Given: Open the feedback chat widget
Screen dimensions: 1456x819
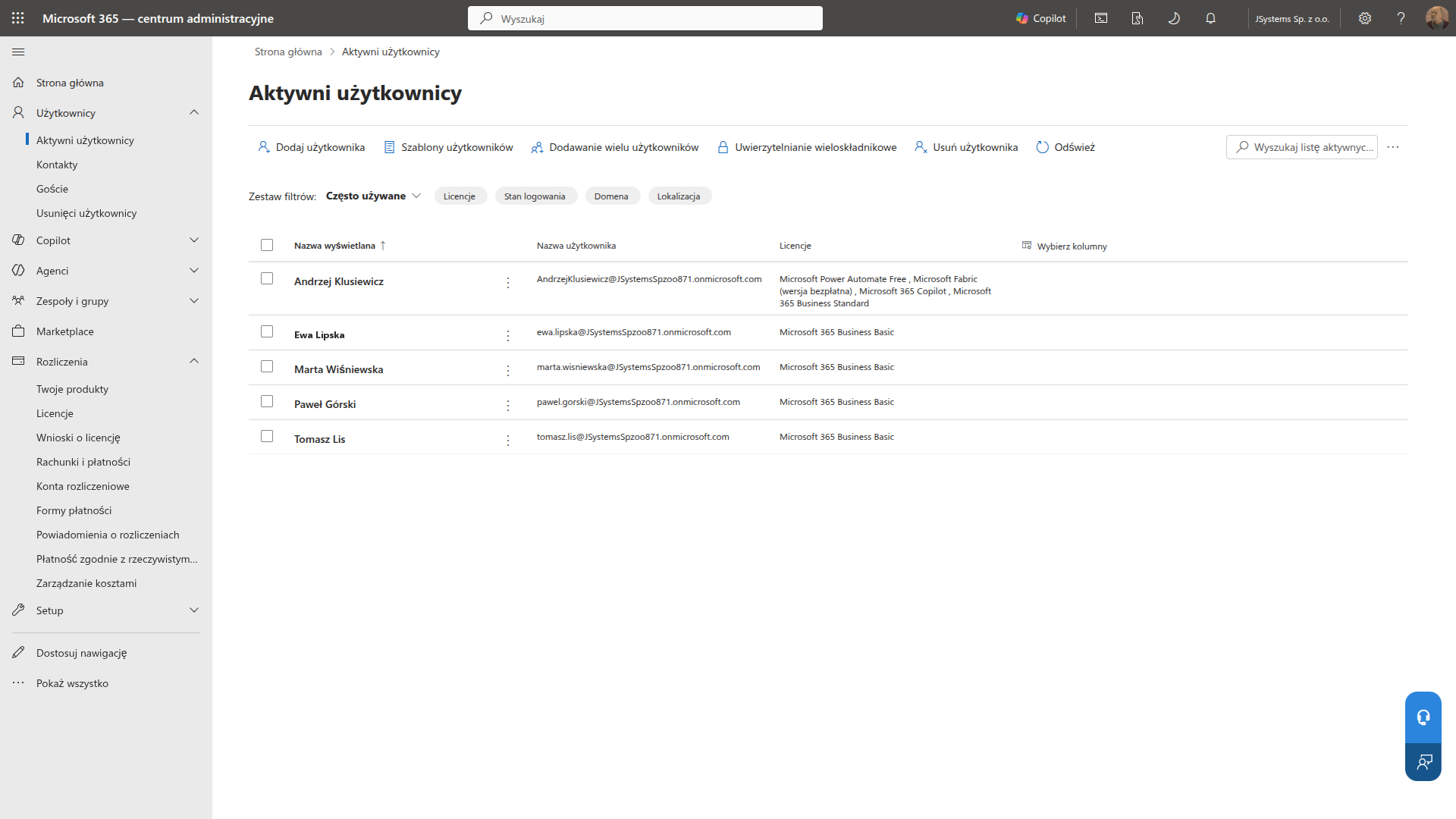Looking at the screenshot, I should tap(1423, 762).
